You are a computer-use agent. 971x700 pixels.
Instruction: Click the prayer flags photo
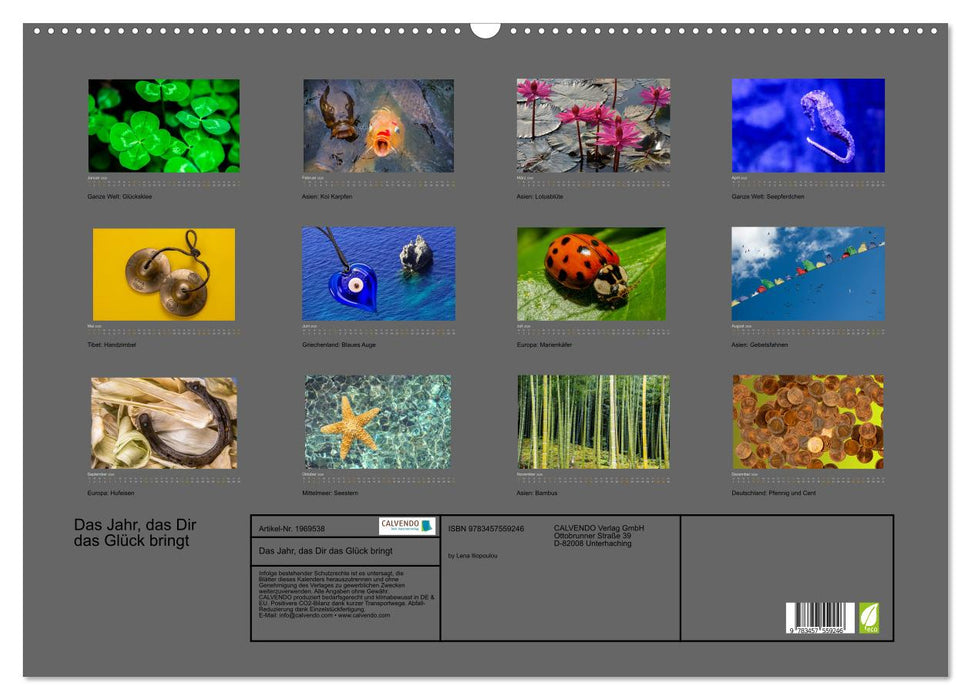pos(808,274)
